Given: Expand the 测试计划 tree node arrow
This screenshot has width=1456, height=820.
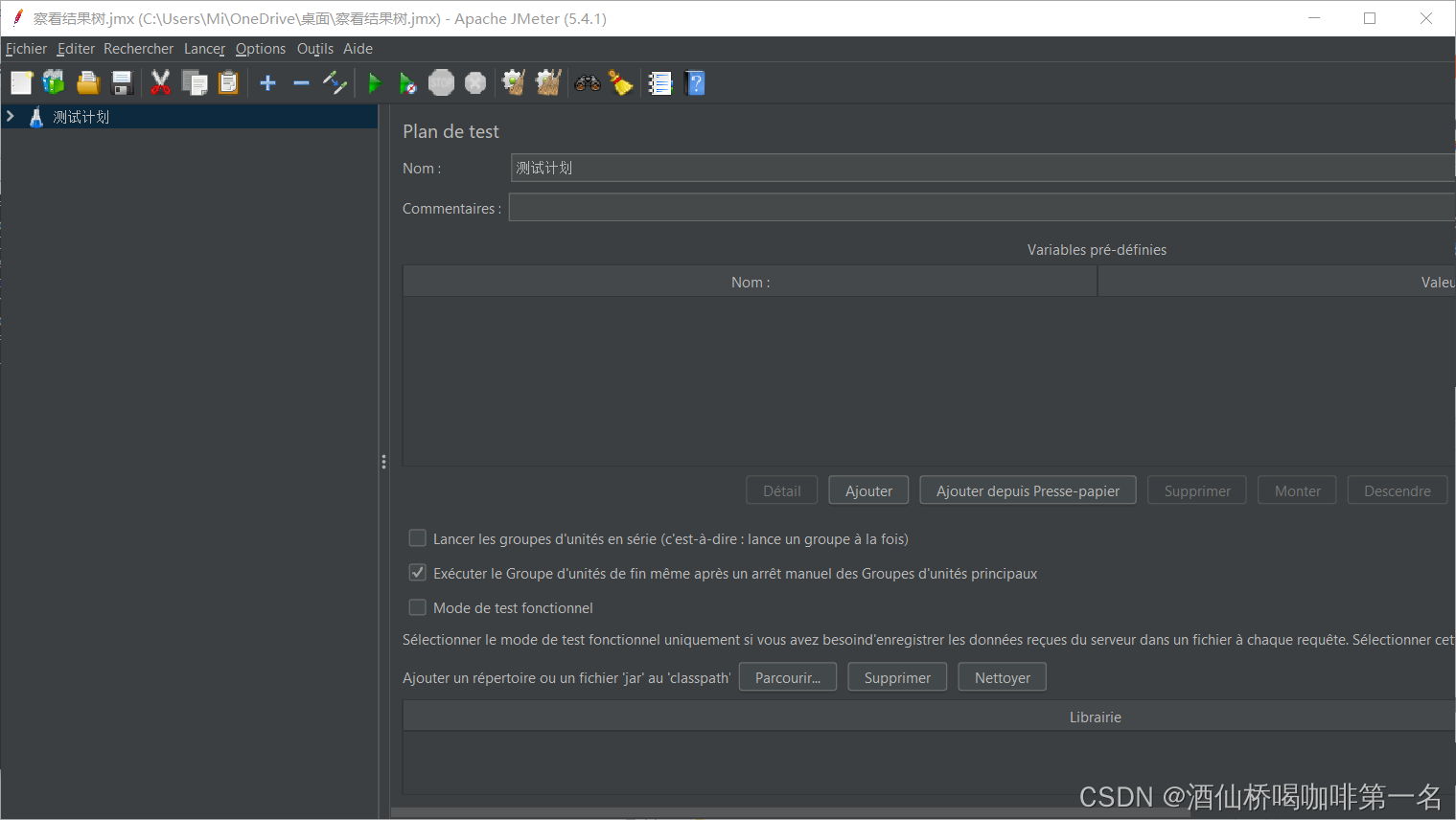Looking at the screenshot, I should coord(11,116).
